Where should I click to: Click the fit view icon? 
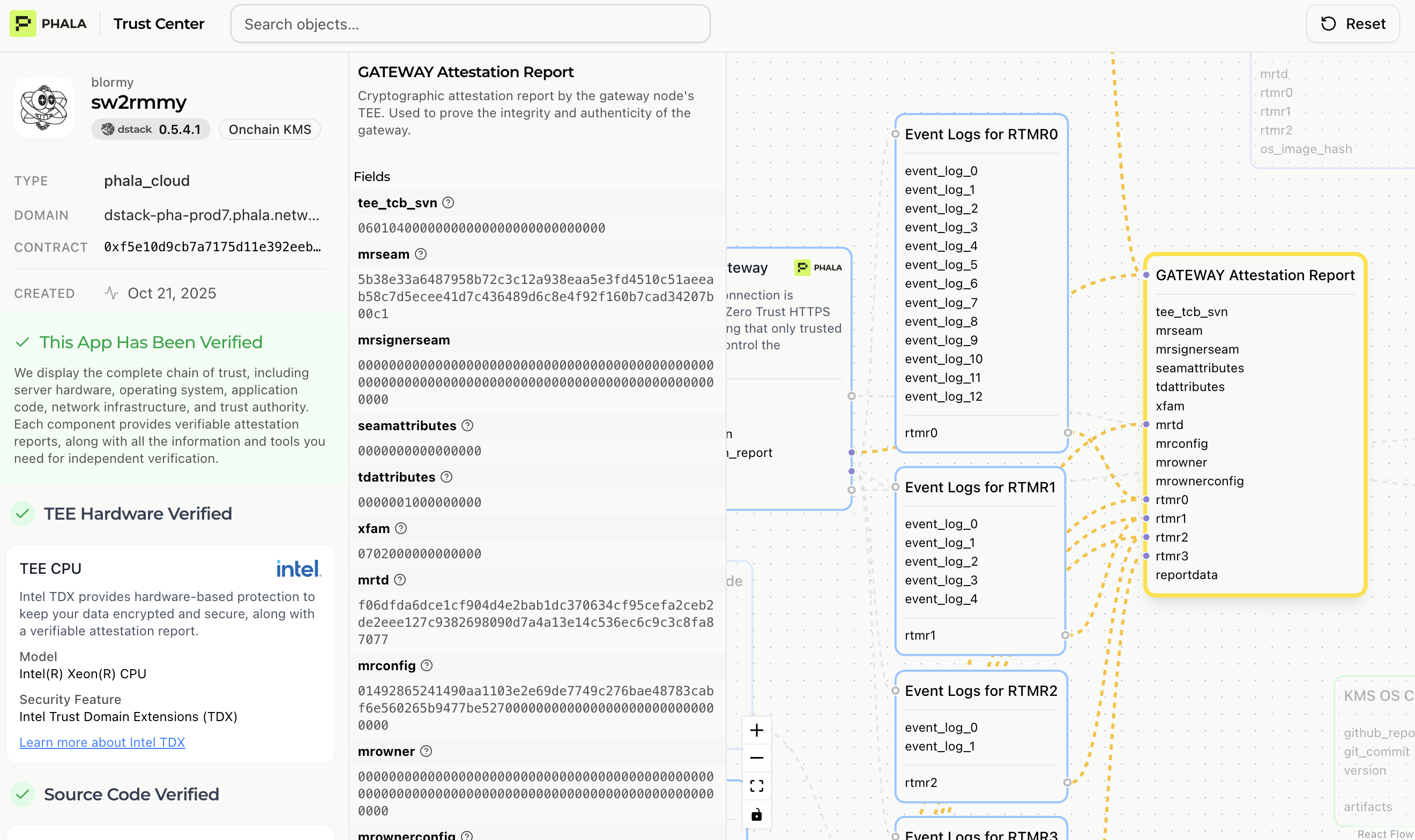pos(756,786)
